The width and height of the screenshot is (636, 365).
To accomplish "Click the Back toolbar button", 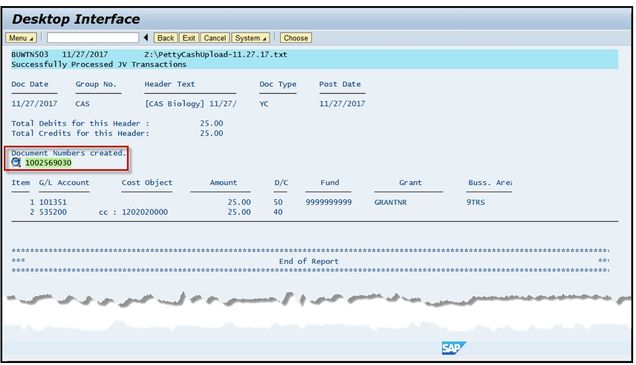I will coord(165,38).
